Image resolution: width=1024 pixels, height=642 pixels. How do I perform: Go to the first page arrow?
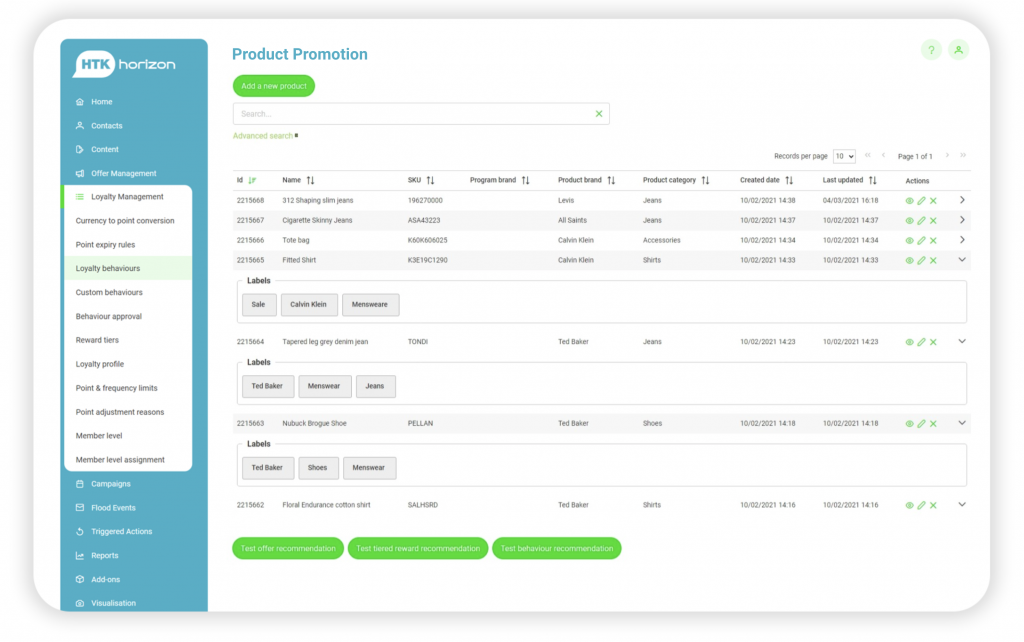tap(867, 155)
